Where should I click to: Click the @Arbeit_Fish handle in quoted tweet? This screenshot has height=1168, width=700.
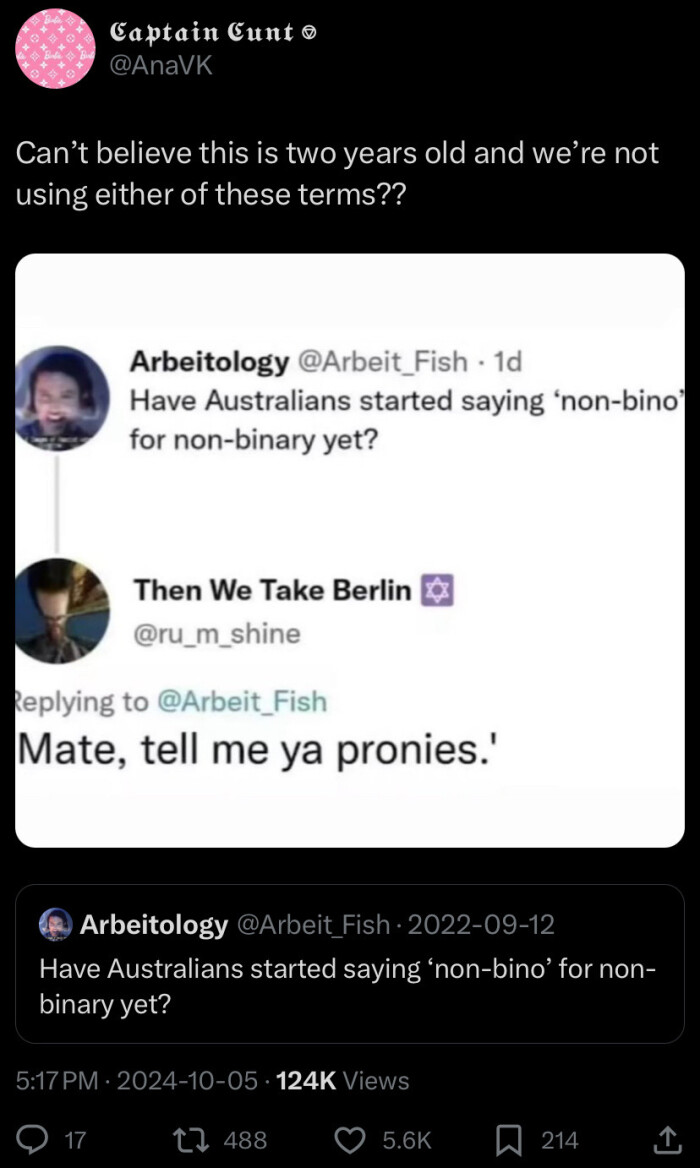click(312, 925)
